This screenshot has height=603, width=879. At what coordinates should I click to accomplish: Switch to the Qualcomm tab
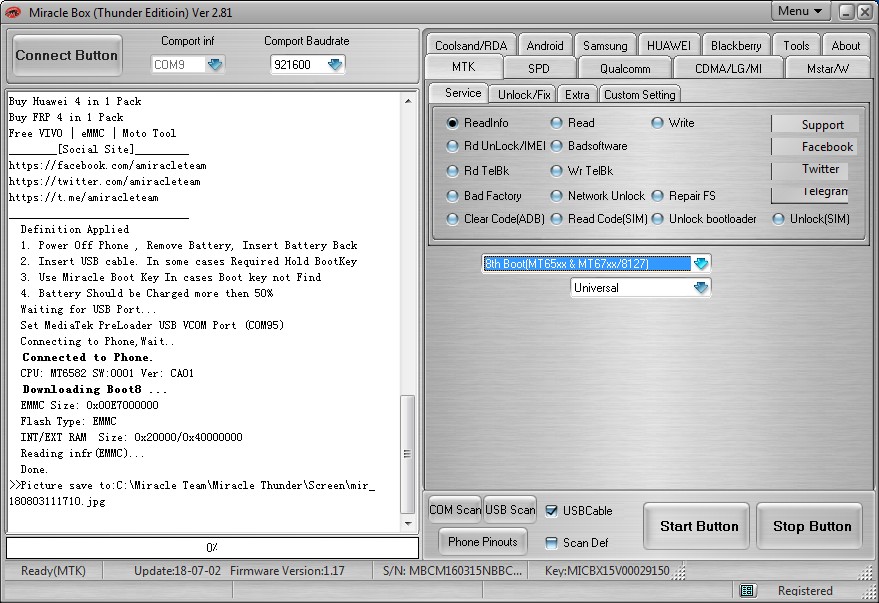625,68
